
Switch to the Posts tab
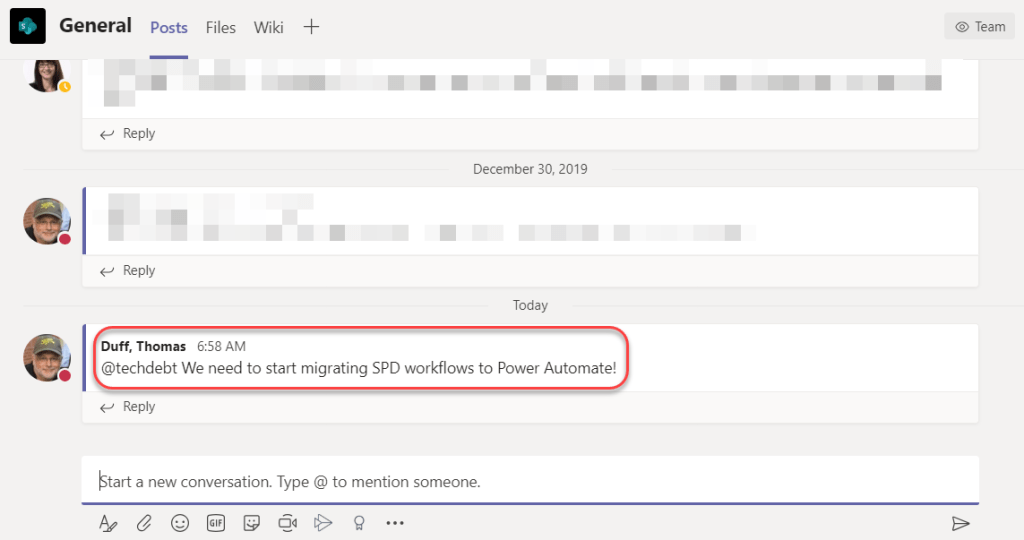168,27
